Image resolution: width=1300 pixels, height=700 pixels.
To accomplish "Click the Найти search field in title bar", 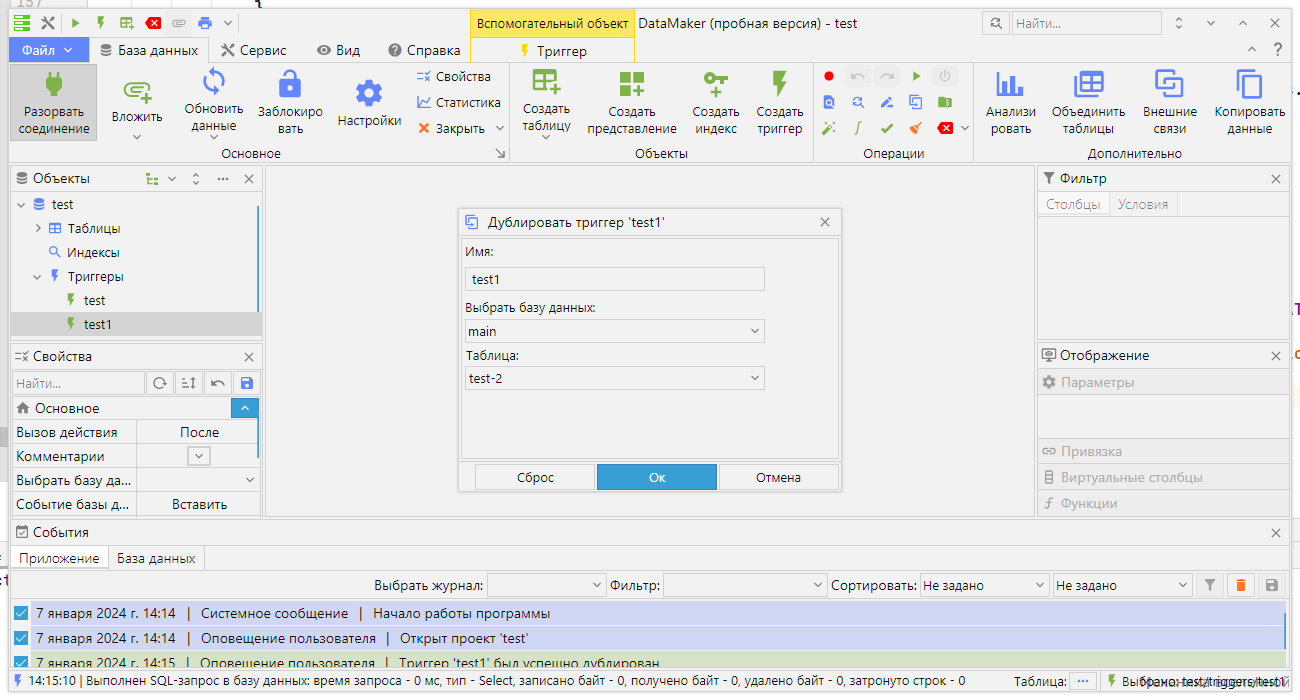I will click(1087, 23).
